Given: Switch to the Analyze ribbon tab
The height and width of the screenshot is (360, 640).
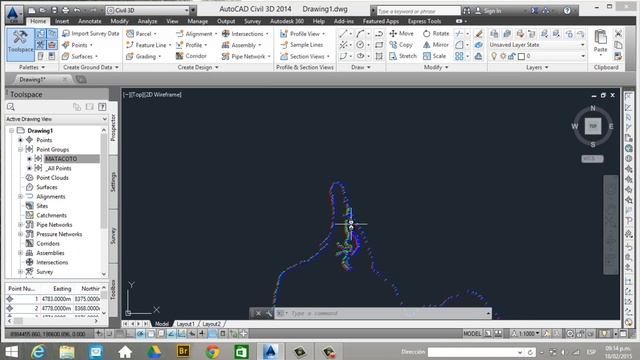Looking at the screenshot, I should 147,21.
